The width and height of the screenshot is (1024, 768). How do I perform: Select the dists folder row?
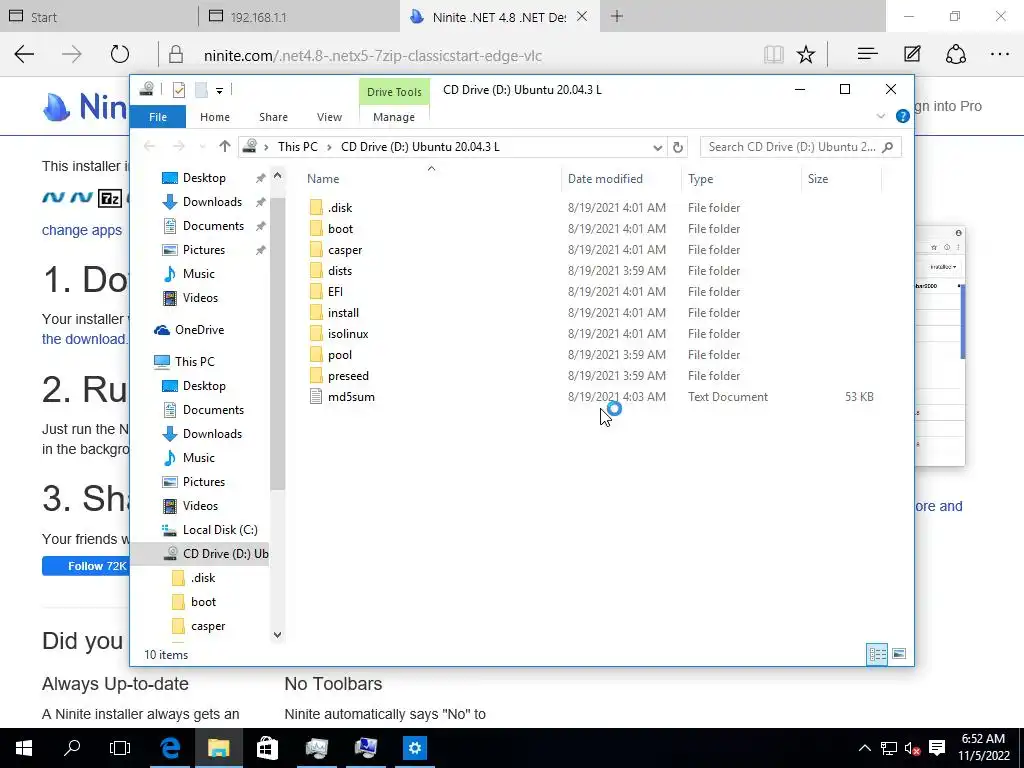[x=591, y=270]
